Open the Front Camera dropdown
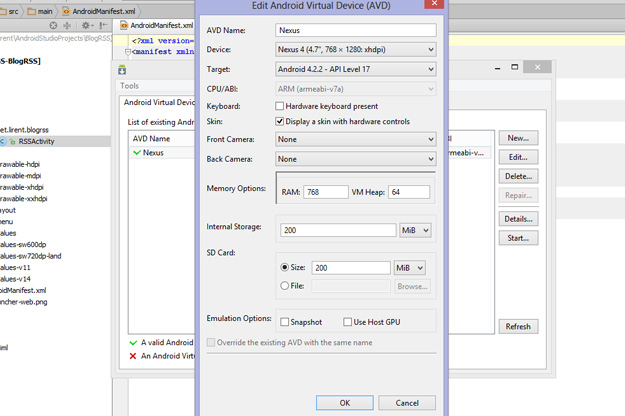 356,139
